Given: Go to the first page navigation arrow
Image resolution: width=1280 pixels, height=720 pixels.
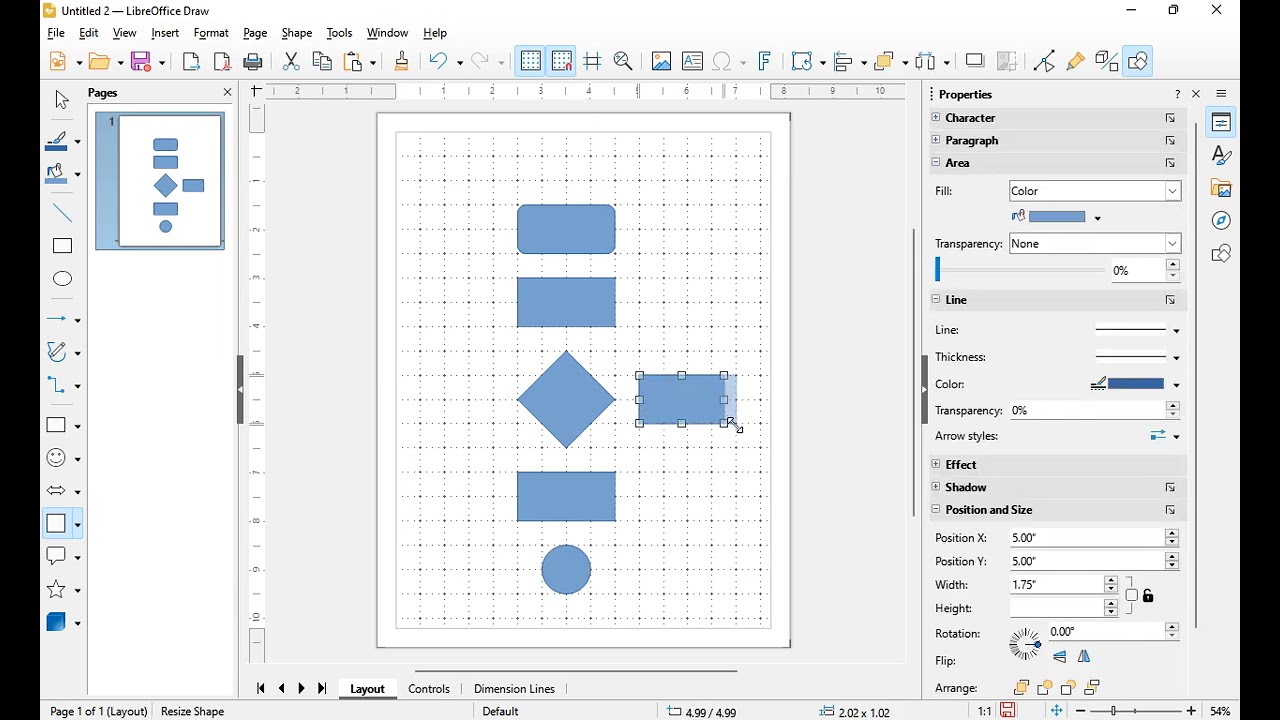Looking at the screenshot, I should pyautogui.click(x=261, y=689).
